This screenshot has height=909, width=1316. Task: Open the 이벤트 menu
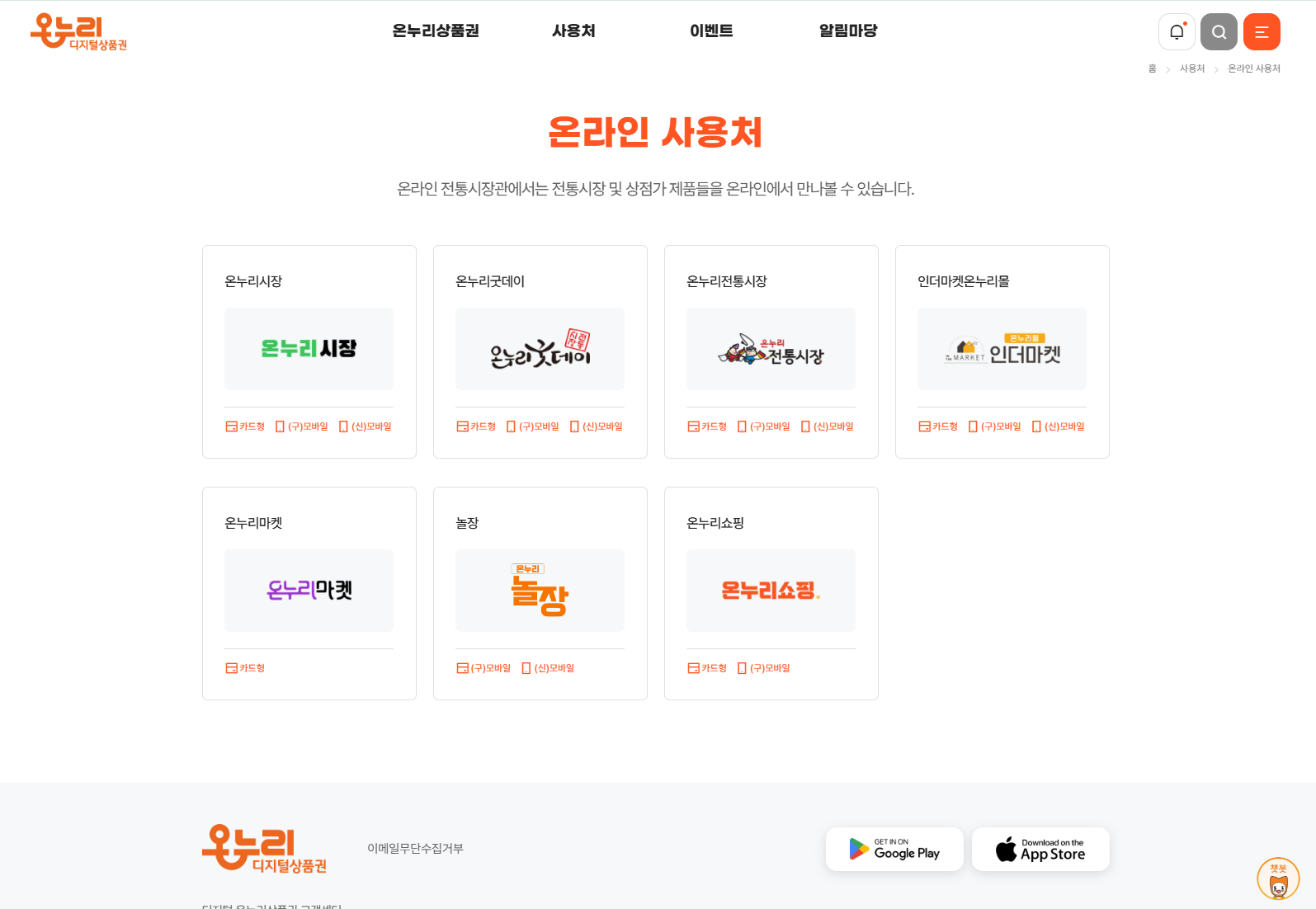[711, 31]
